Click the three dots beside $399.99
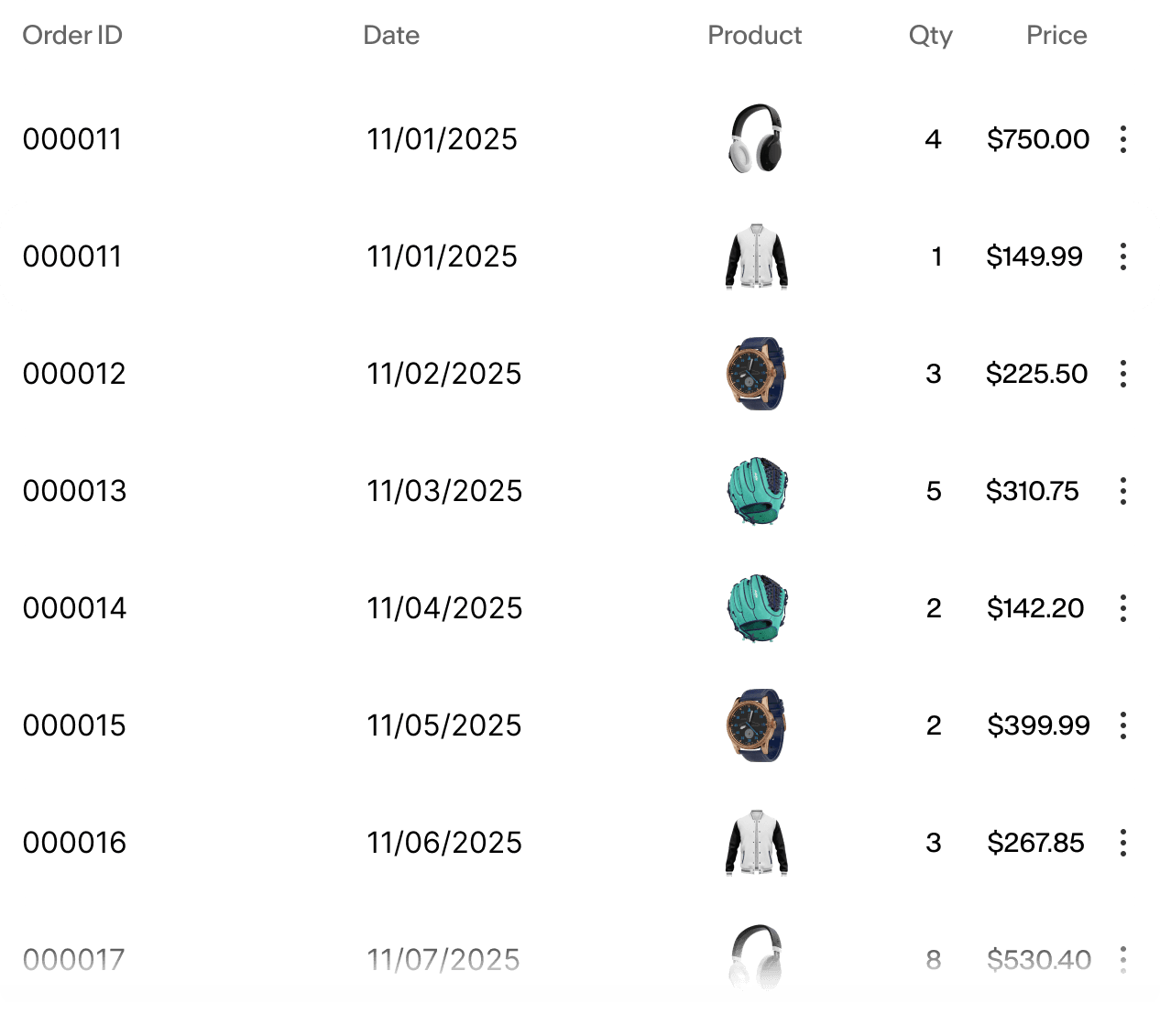The image size is (1160, 1036). [1122, 725]
